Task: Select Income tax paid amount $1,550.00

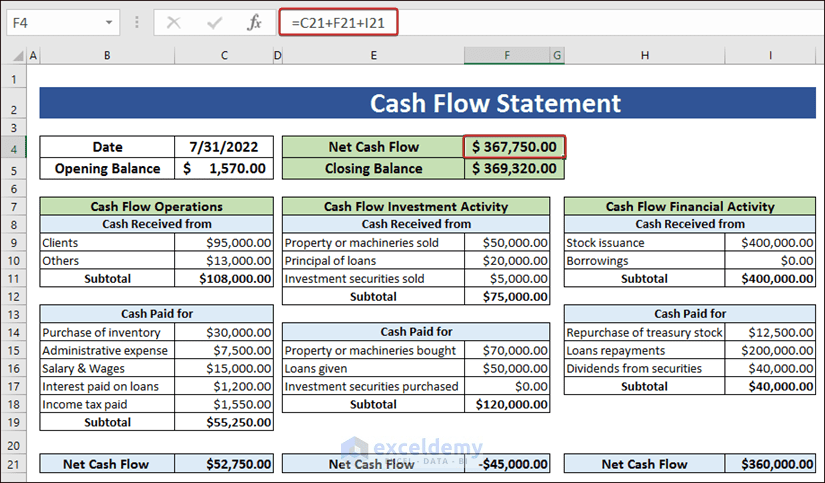Action: click(224, 404)
